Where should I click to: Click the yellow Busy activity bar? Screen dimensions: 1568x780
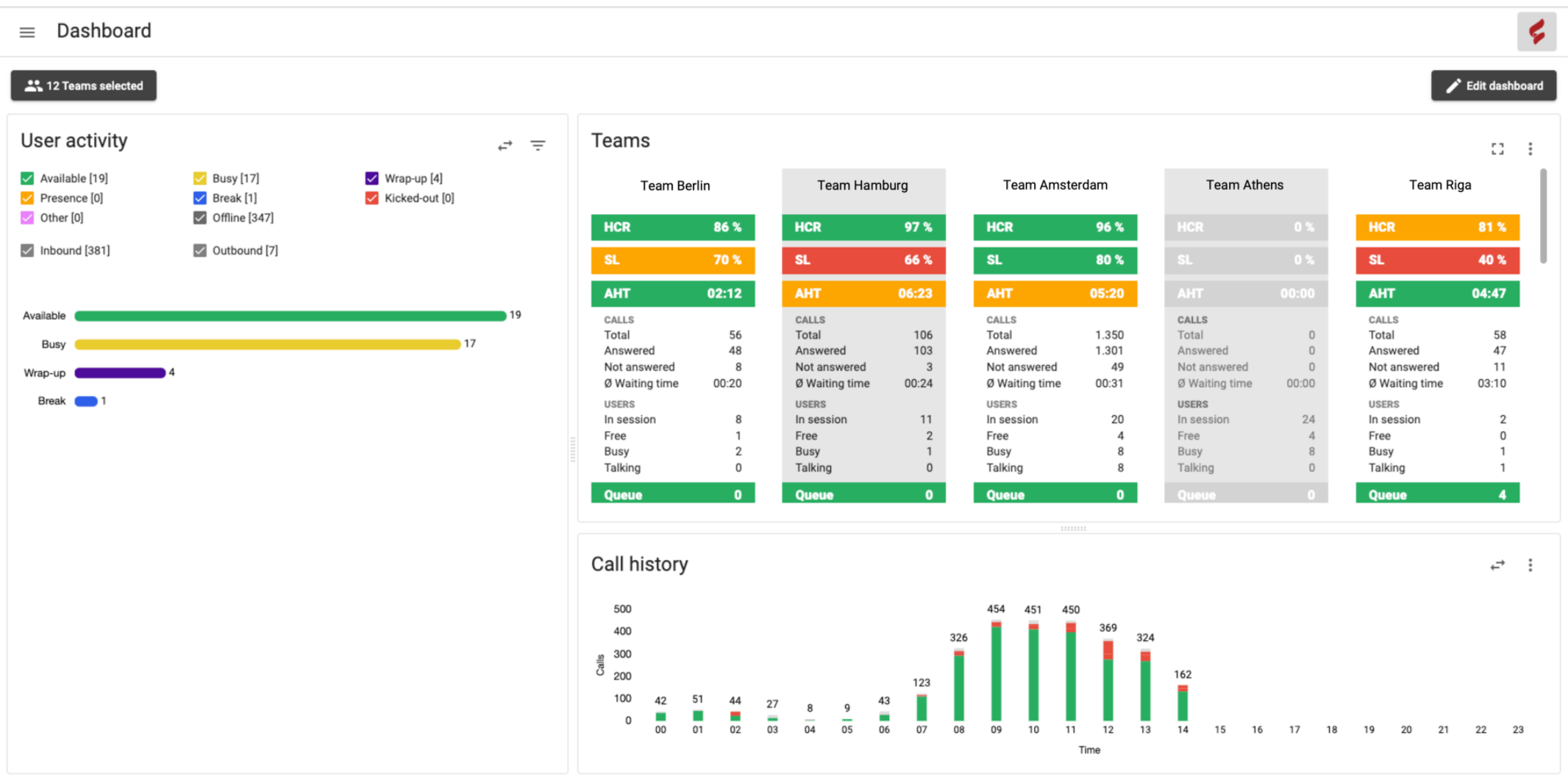[x=268, y=344]
